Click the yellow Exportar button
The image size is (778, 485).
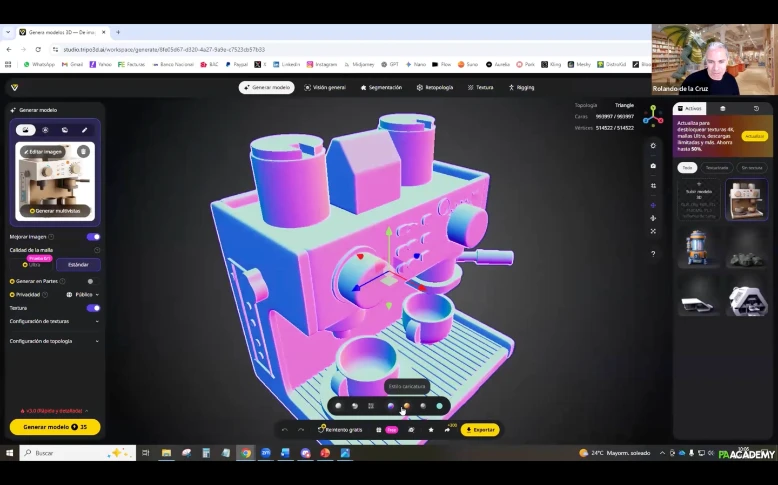click(x=480, y=430)
